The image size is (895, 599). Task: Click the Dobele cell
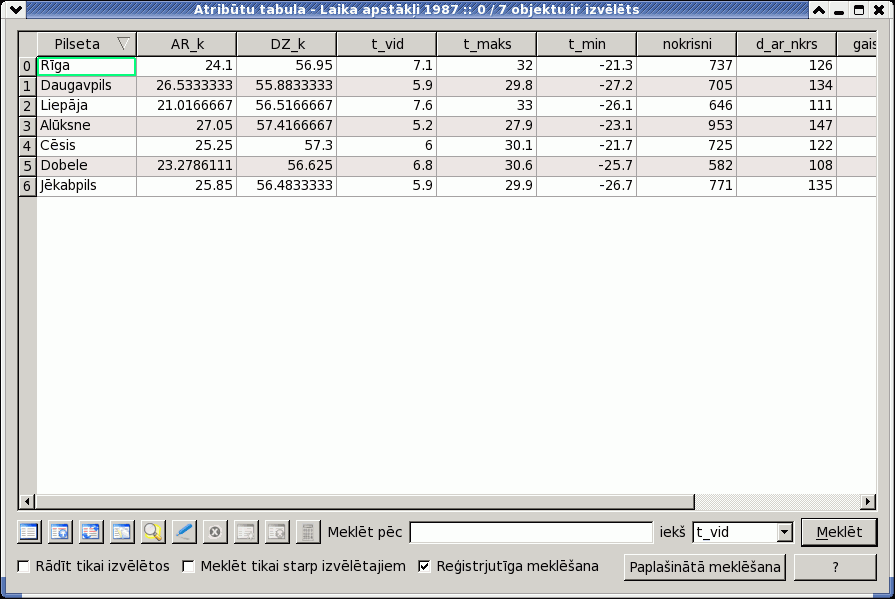click(87, 166)
